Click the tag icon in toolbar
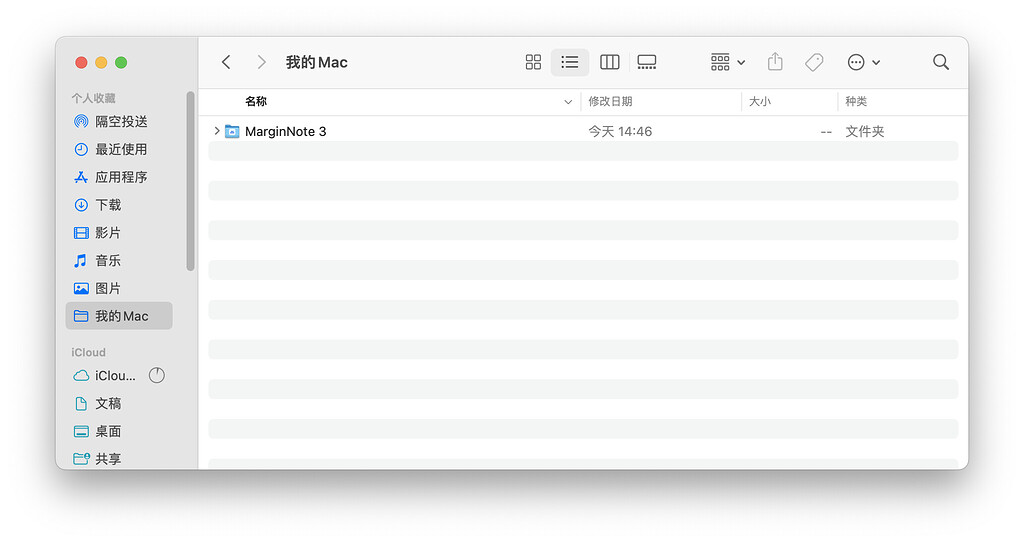 point(814,62)
